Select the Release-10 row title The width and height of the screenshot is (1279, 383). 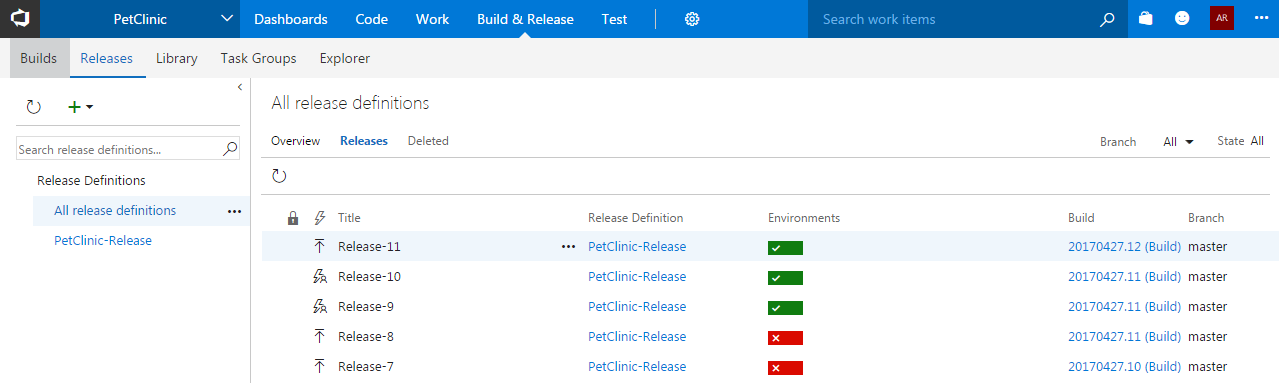coord(369,276)
